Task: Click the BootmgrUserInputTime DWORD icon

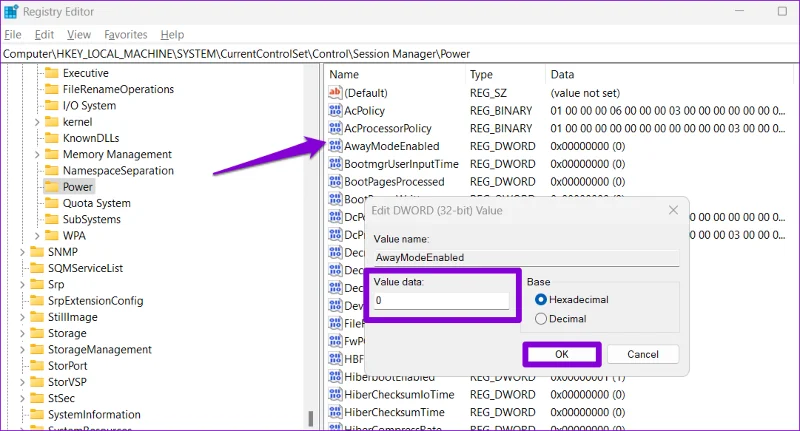Action: point(335,164)
